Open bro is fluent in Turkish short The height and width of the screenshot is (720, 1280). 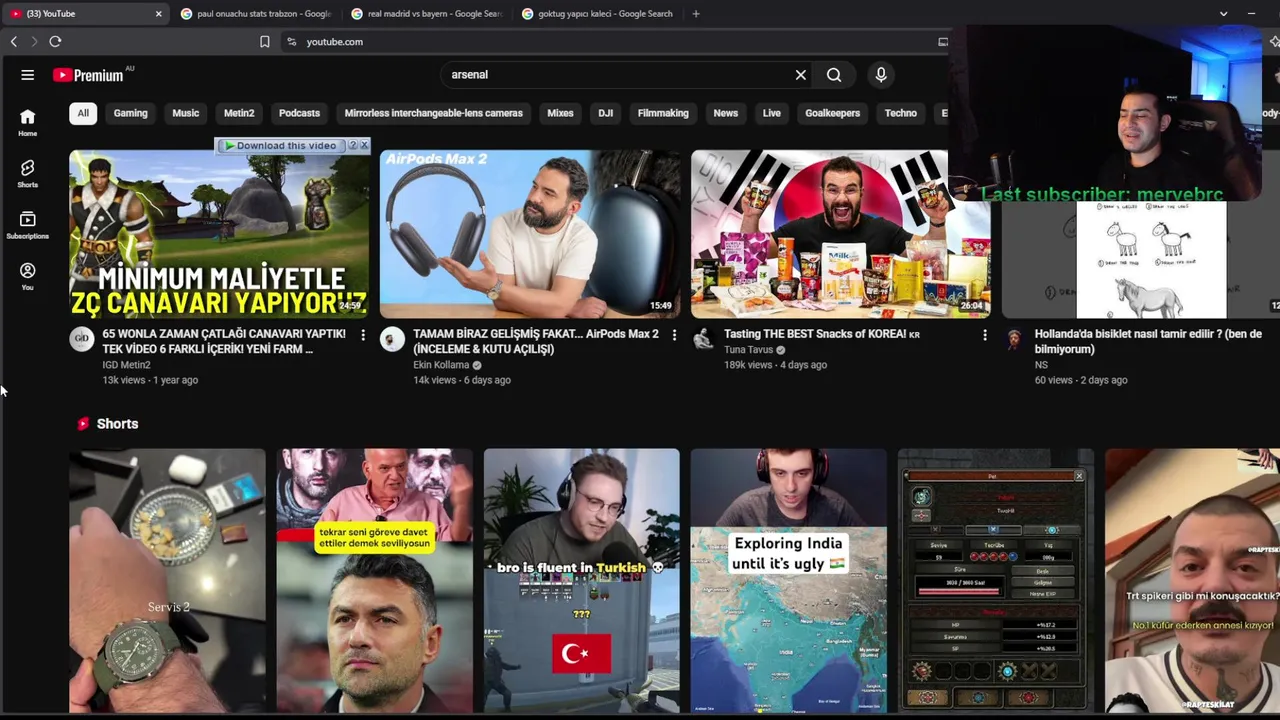tap(581, 581)
